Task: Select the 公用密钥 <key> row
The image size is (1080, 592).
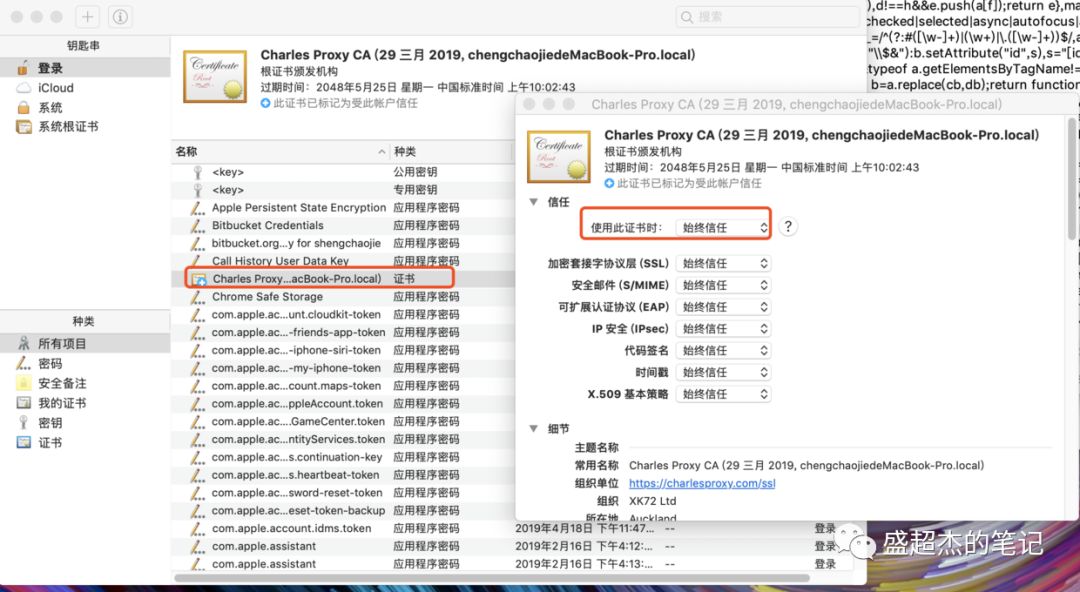Action: coord(343,172)
